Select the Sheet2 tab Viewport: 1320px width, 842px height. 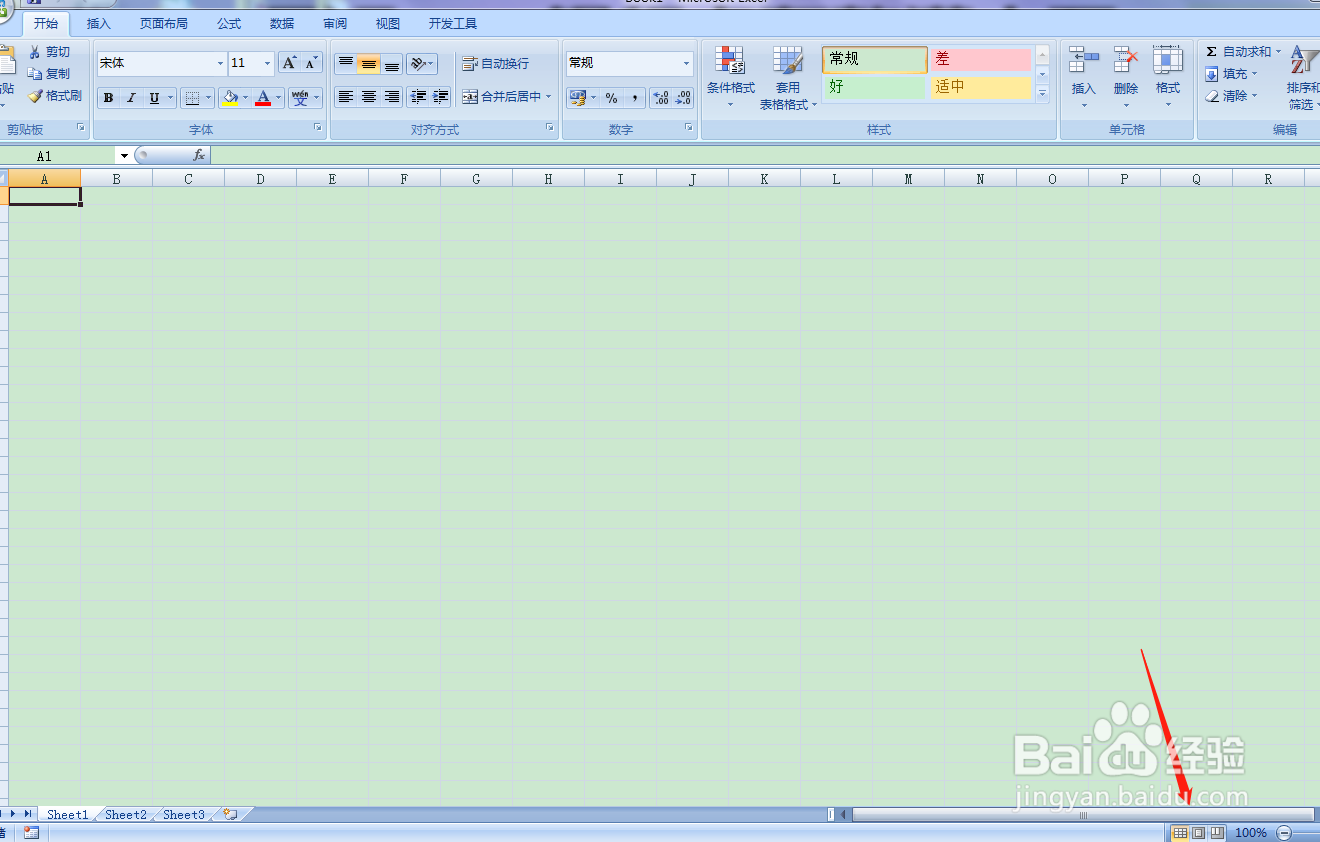click(126, 815)
